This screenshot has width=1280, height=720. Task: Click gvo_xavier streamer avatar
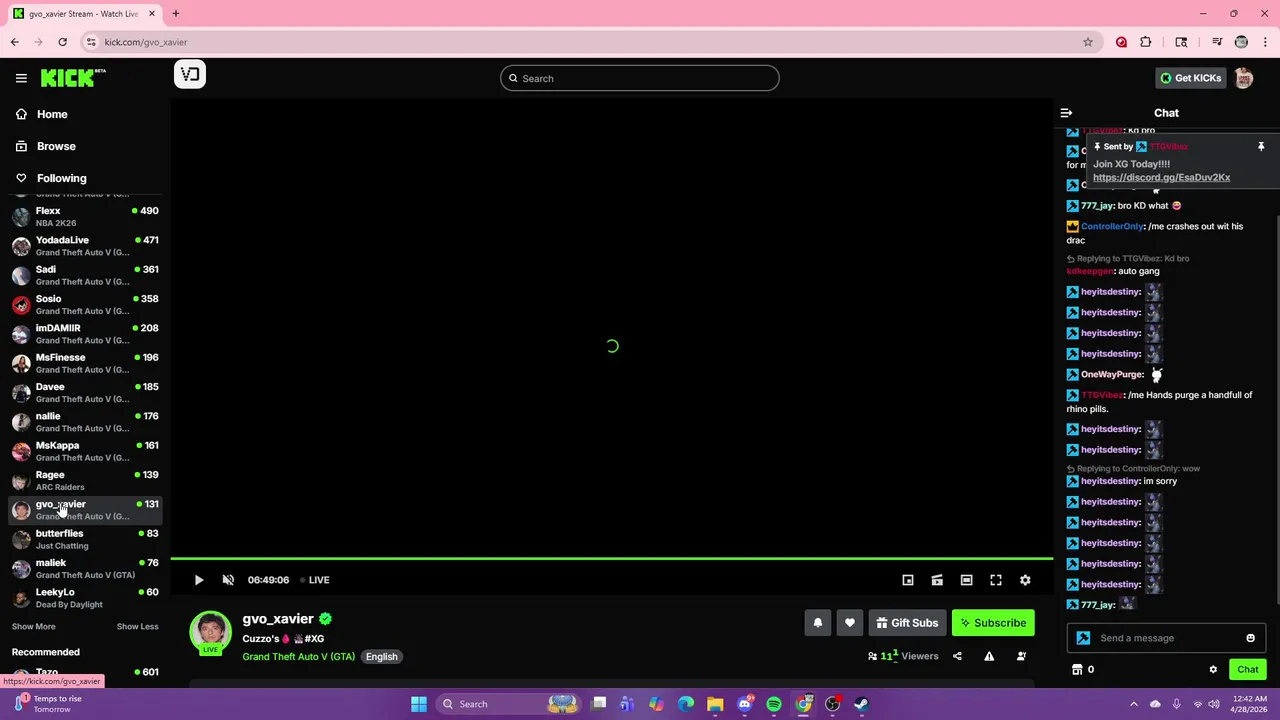coord(210,632)
